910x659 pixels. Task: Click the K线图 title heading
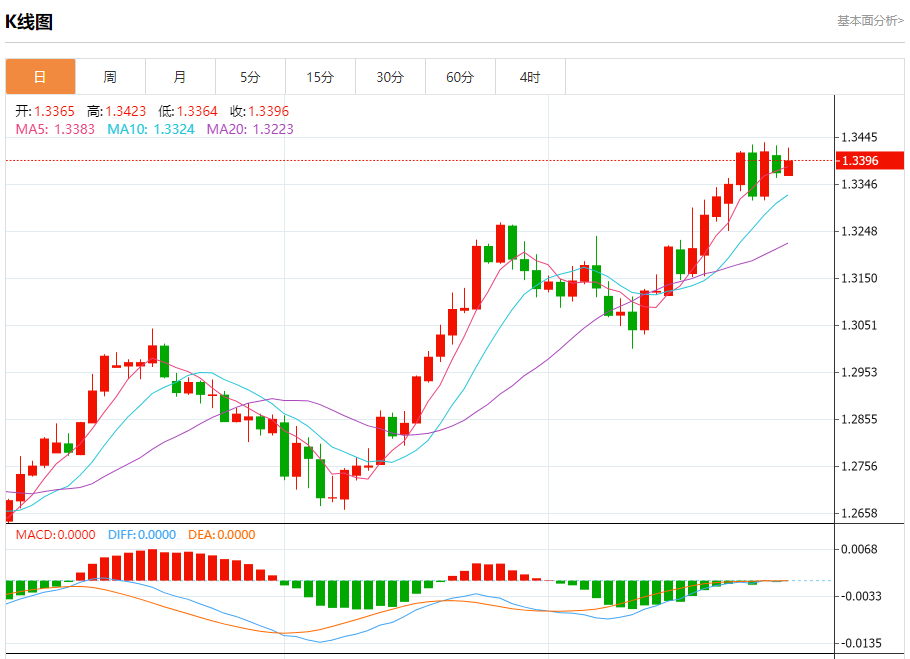pos(29,21)
